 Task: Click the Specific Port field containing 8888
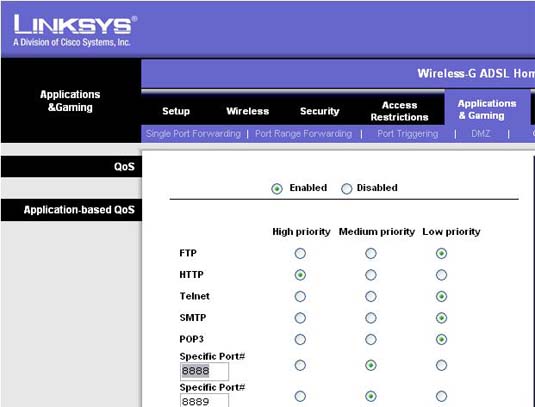[x=204, y=371]
